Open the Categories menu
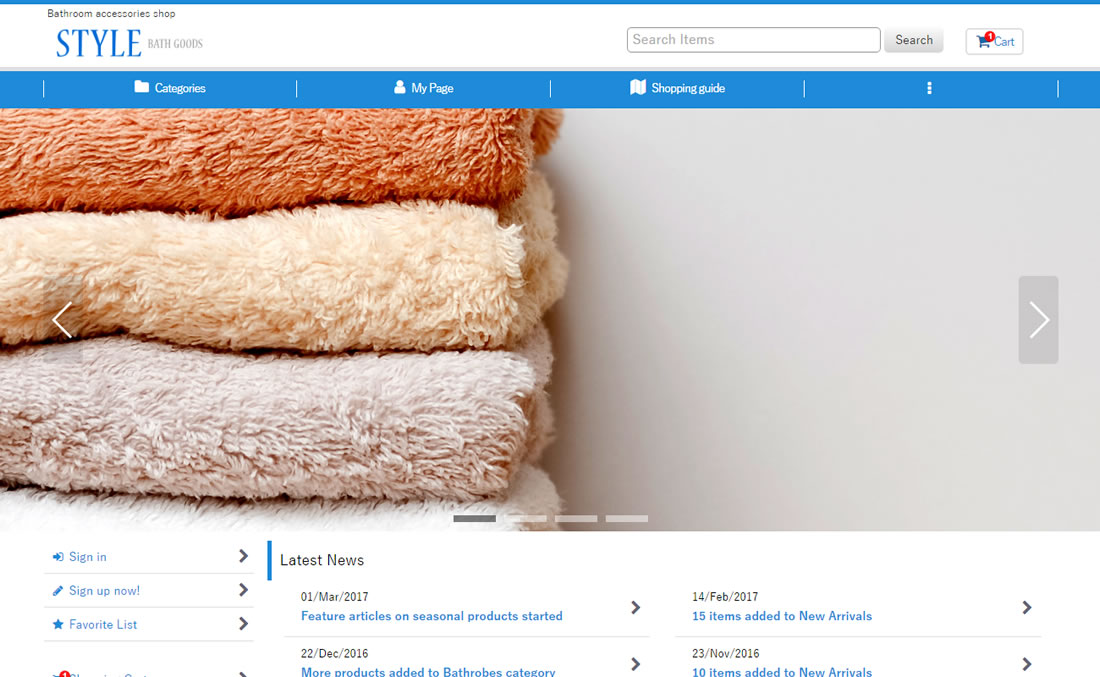 pos(170,88)
